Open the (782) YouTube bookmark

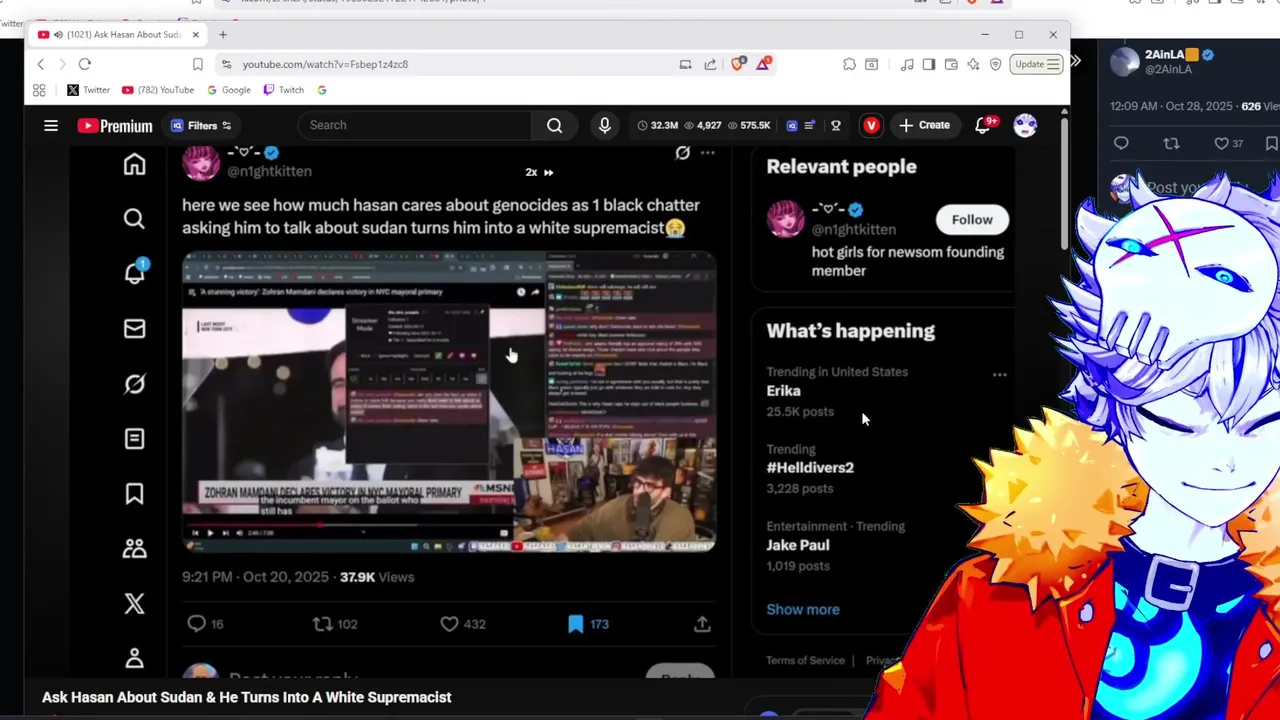pyautogui.click(x=157, y=90)
